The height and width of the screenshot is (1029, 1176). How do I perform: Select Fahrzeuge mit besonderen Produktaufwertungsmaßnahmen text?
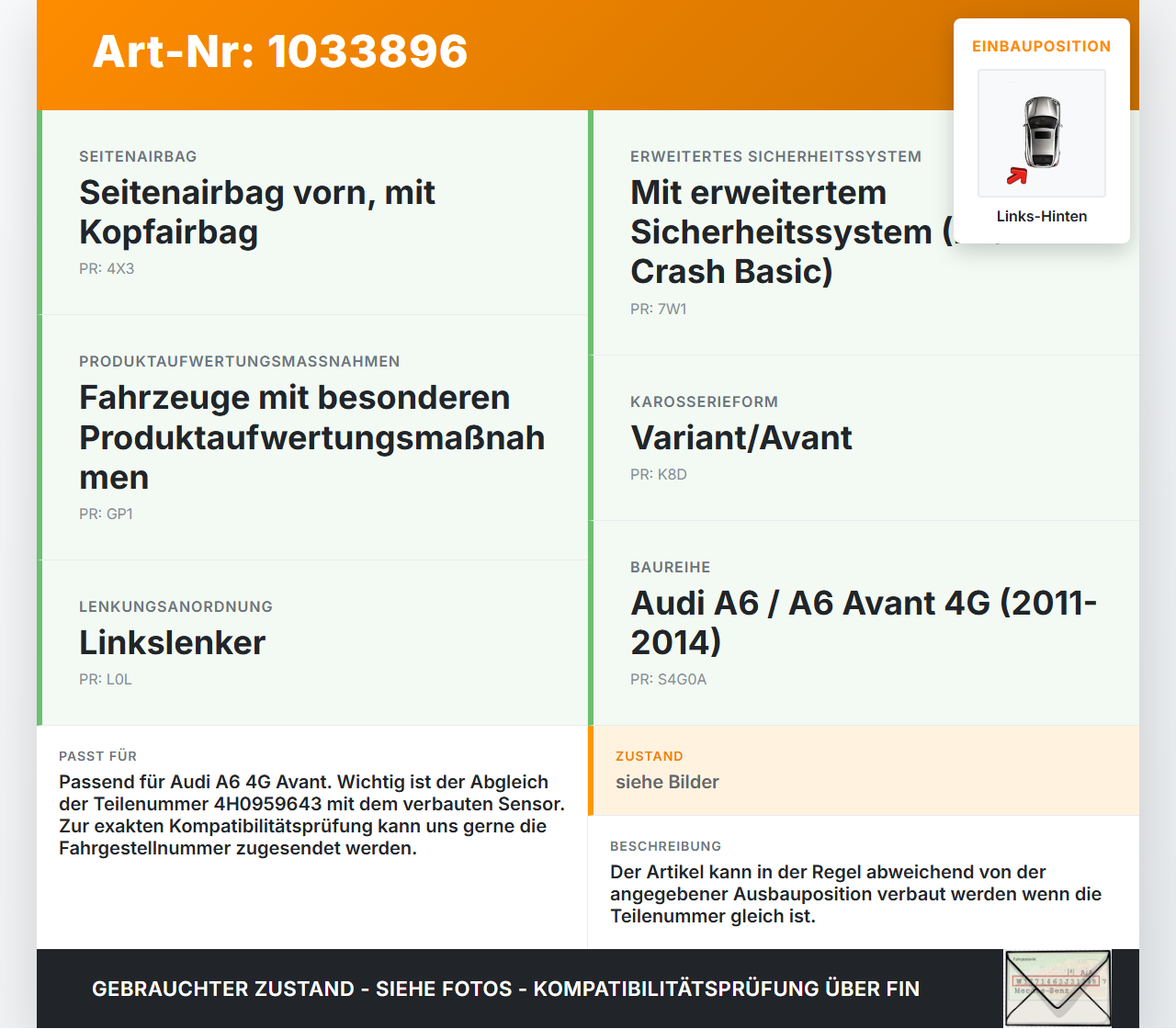pos(312,437)
